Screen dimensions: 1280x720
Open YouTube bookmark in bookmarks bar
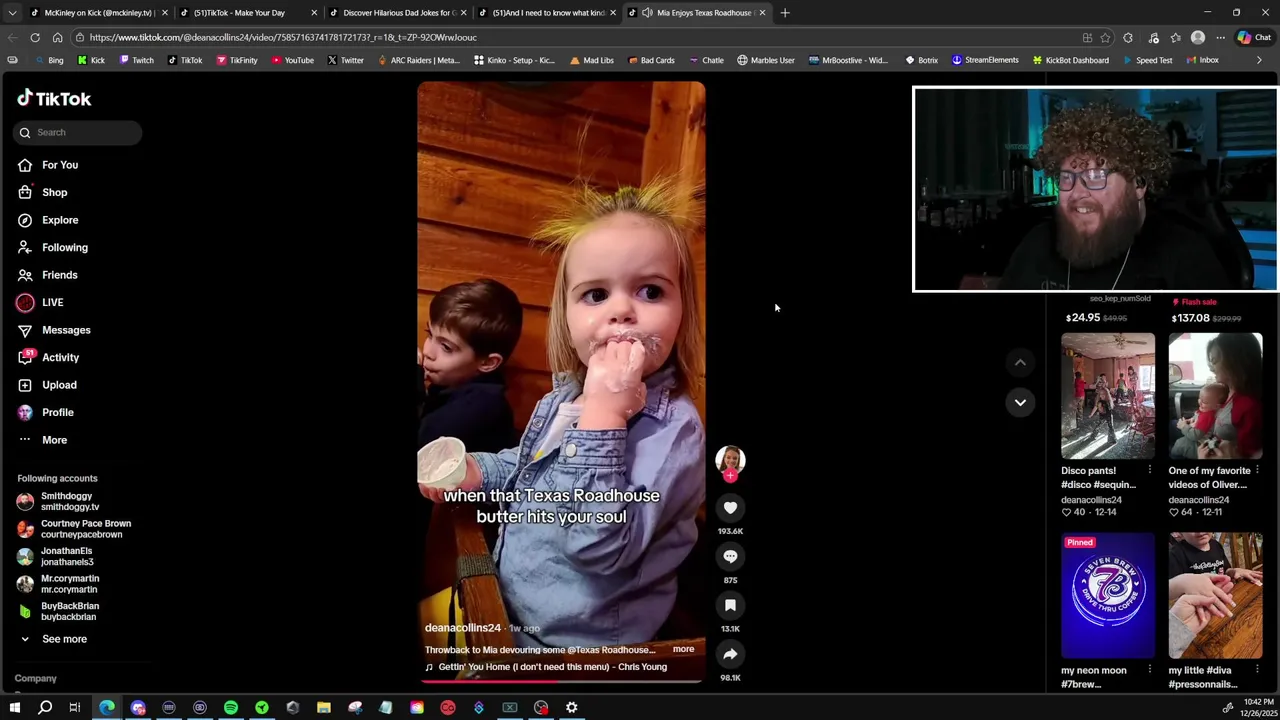(292, 60)
